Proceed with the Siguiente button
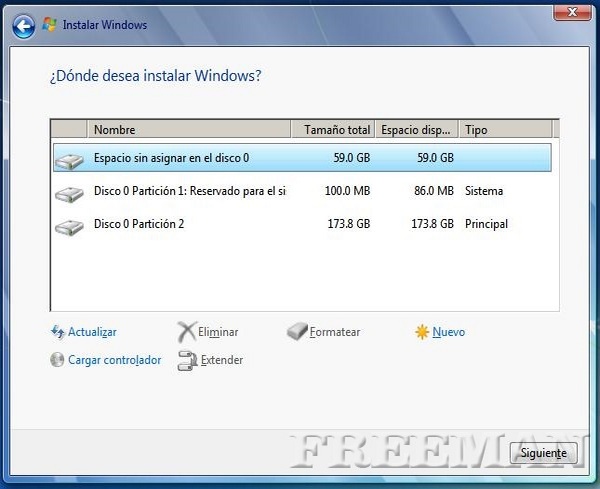The image size is (600, 489). pos(543,453)
